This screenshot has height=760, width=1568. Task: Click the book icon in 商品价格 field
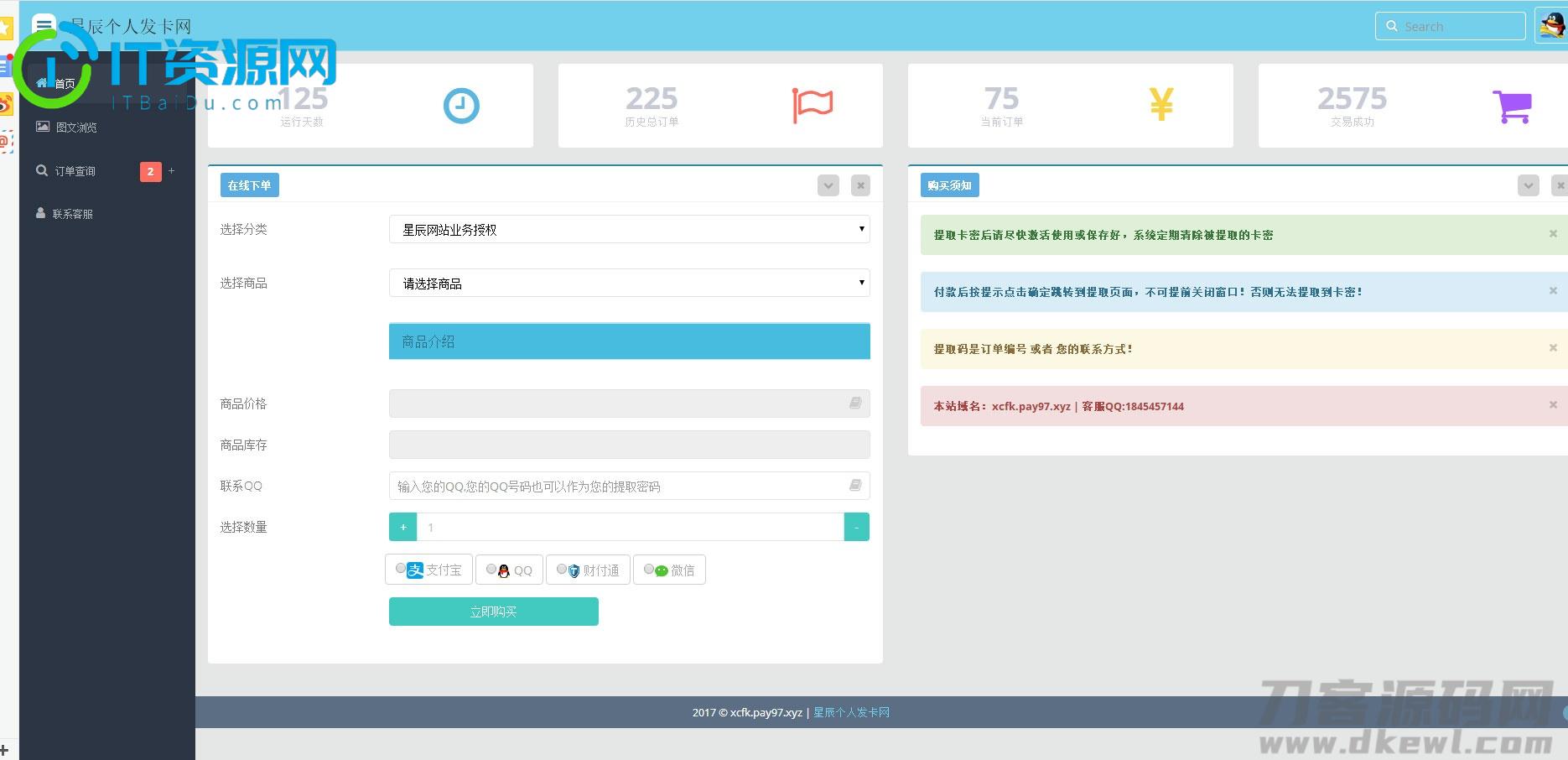[x=855, y=403]
